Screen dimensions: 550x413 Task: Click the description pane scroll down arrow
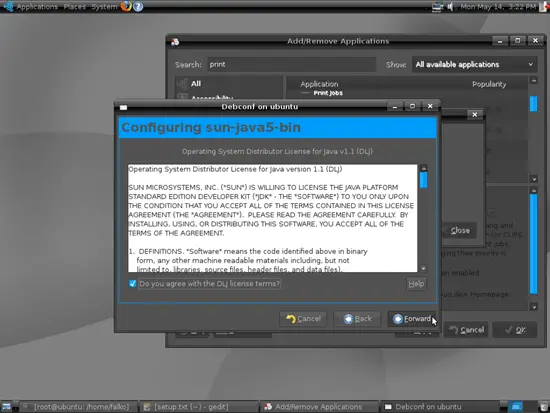[x=534, y=307]
